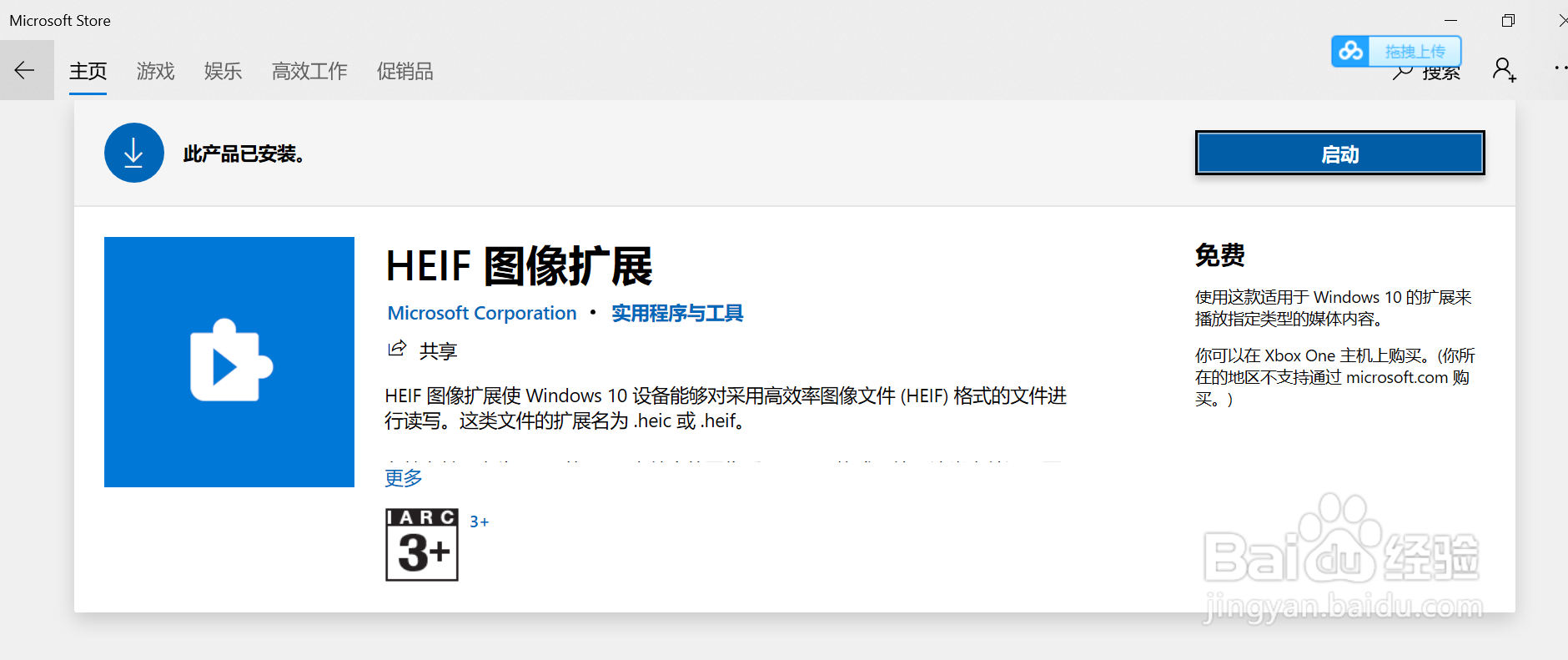Expand the description with 更多
The height and width of the screenshot is (660, 1568).
click(x=404, y=478)
